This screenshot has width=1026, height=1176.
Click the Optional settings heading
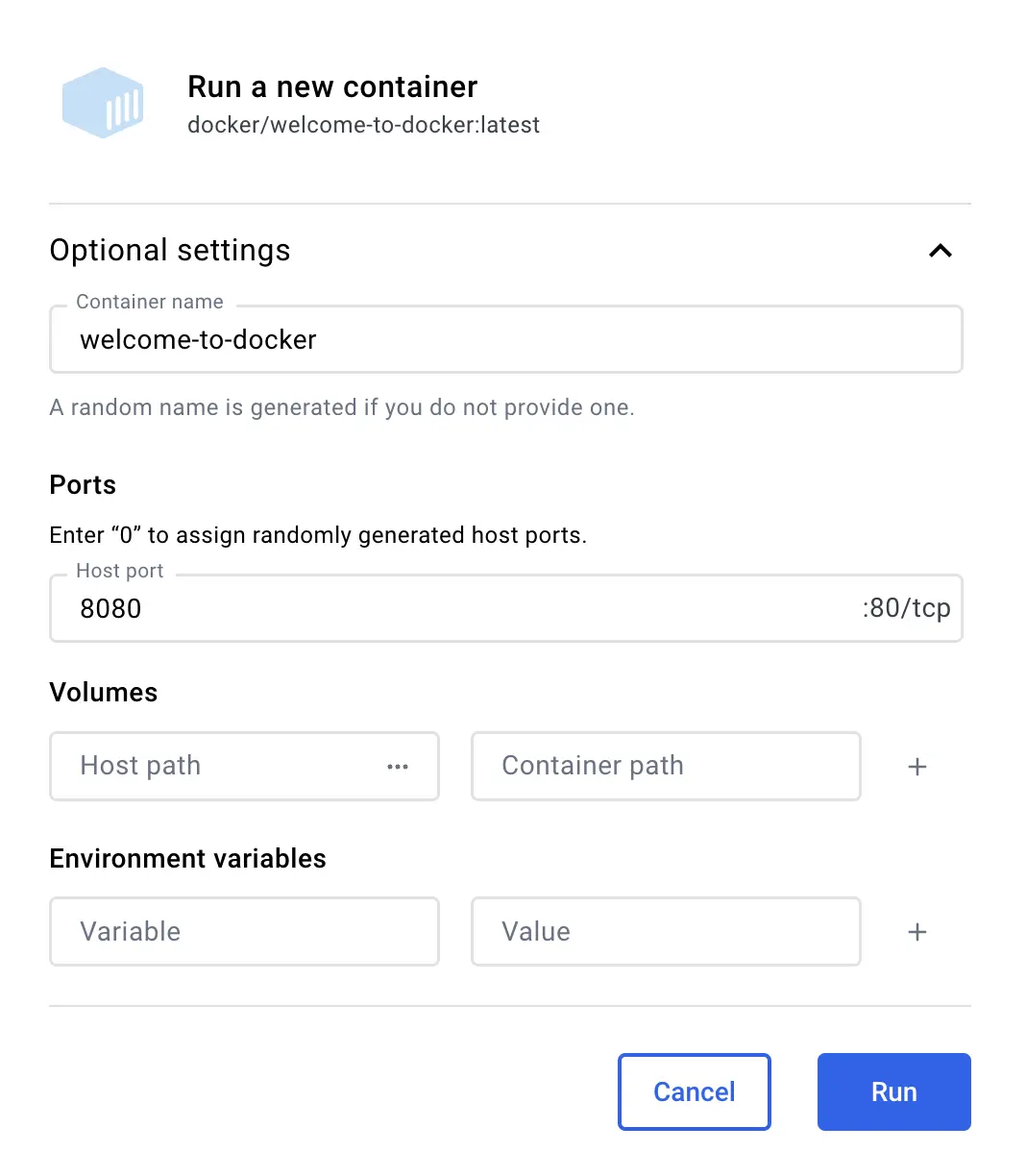click(x=170, y=251)
